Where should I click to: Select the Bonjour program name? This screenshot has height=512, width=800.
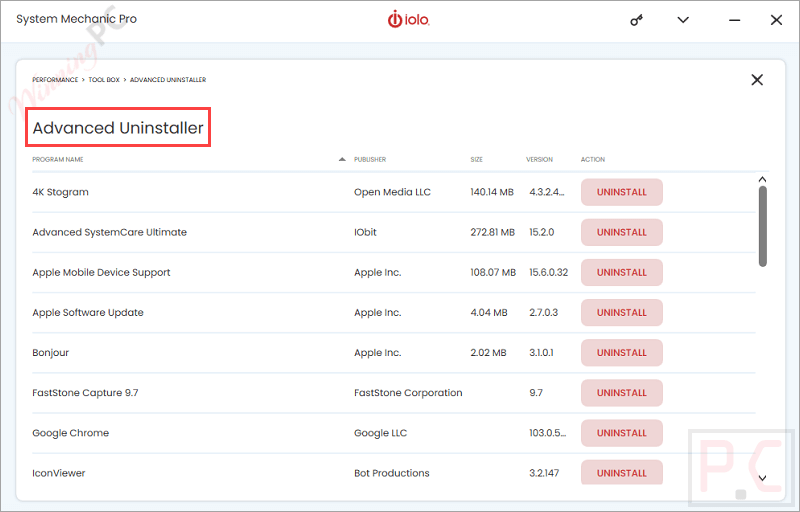(x=51, y=353)
